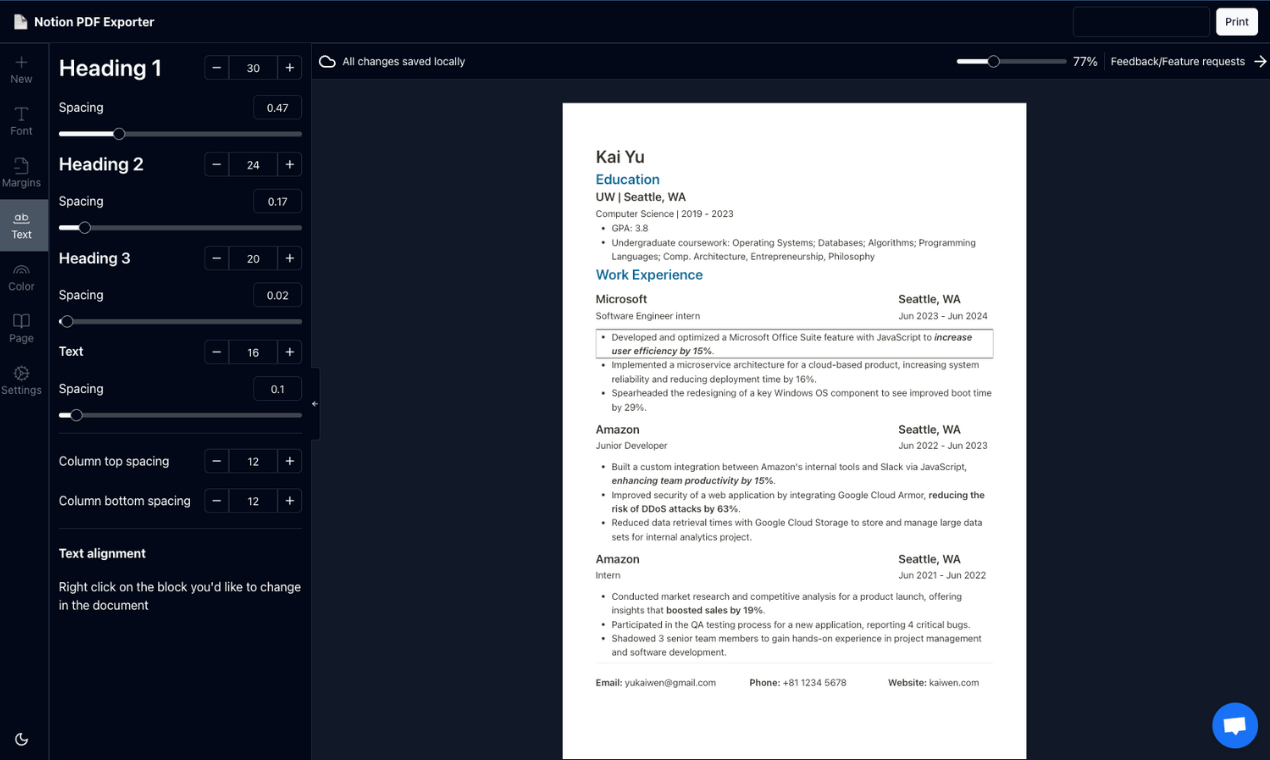The image size is (1270, 760).
Task: Click the Text spacing slider handle
Action: (x=76, y=415)
